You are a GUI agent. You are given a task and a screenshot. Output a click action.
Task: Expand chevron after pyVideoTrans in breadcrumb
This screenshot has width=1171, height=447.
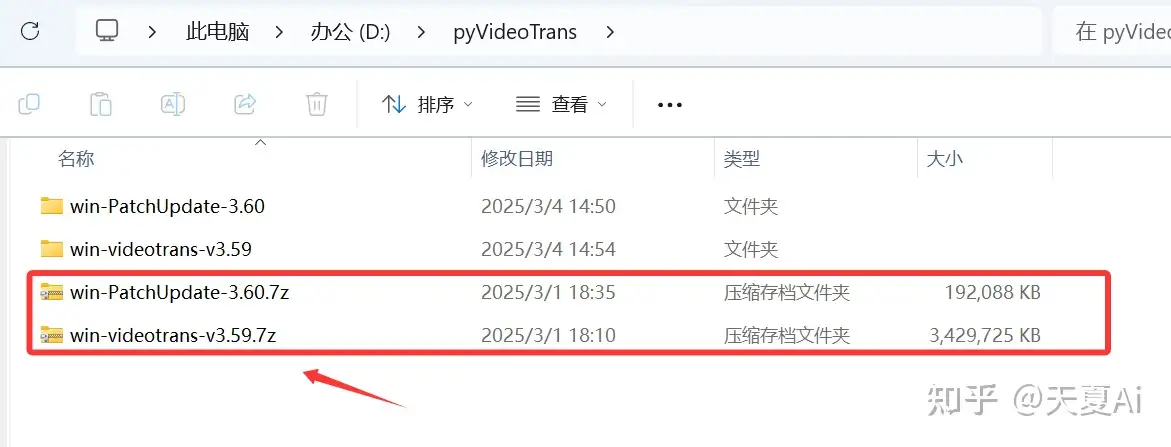610,32
